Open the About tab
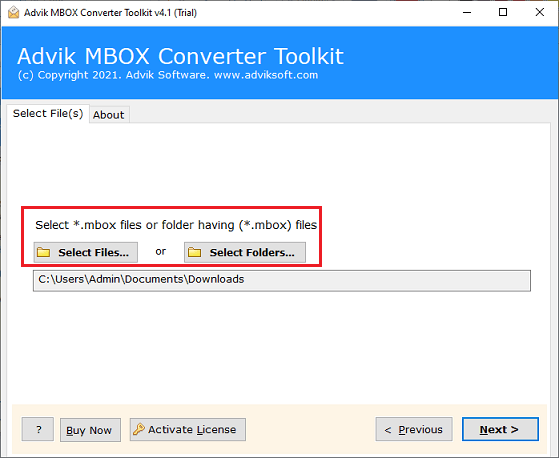559x458 pixels. click(109, 115)
